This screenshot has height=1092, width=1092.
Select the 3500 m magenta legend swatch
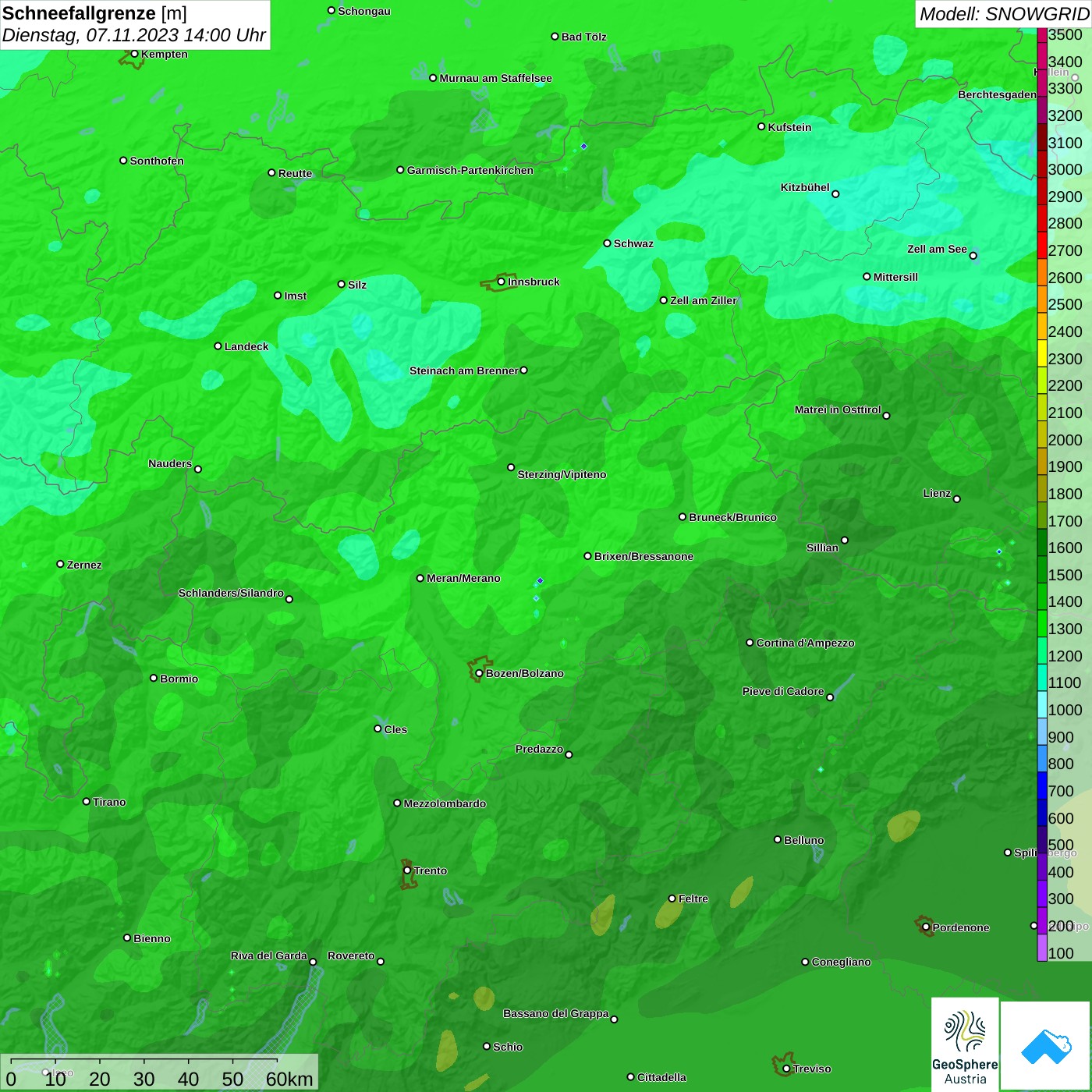click(1042, 34)
